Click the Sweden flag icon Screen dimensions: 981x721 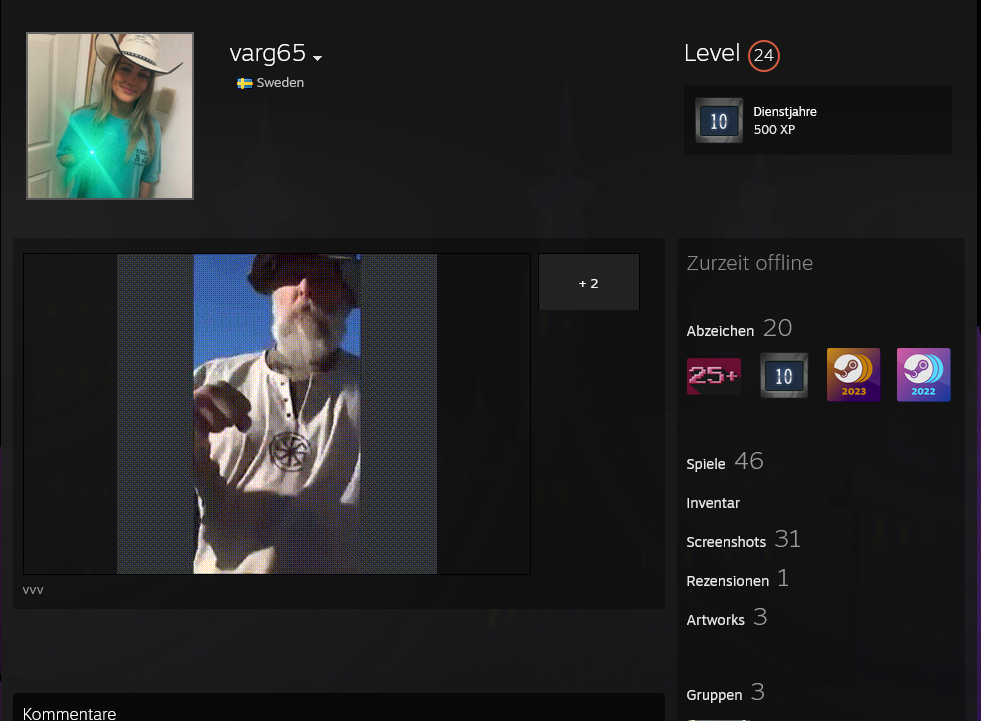[x=244, y=83]
